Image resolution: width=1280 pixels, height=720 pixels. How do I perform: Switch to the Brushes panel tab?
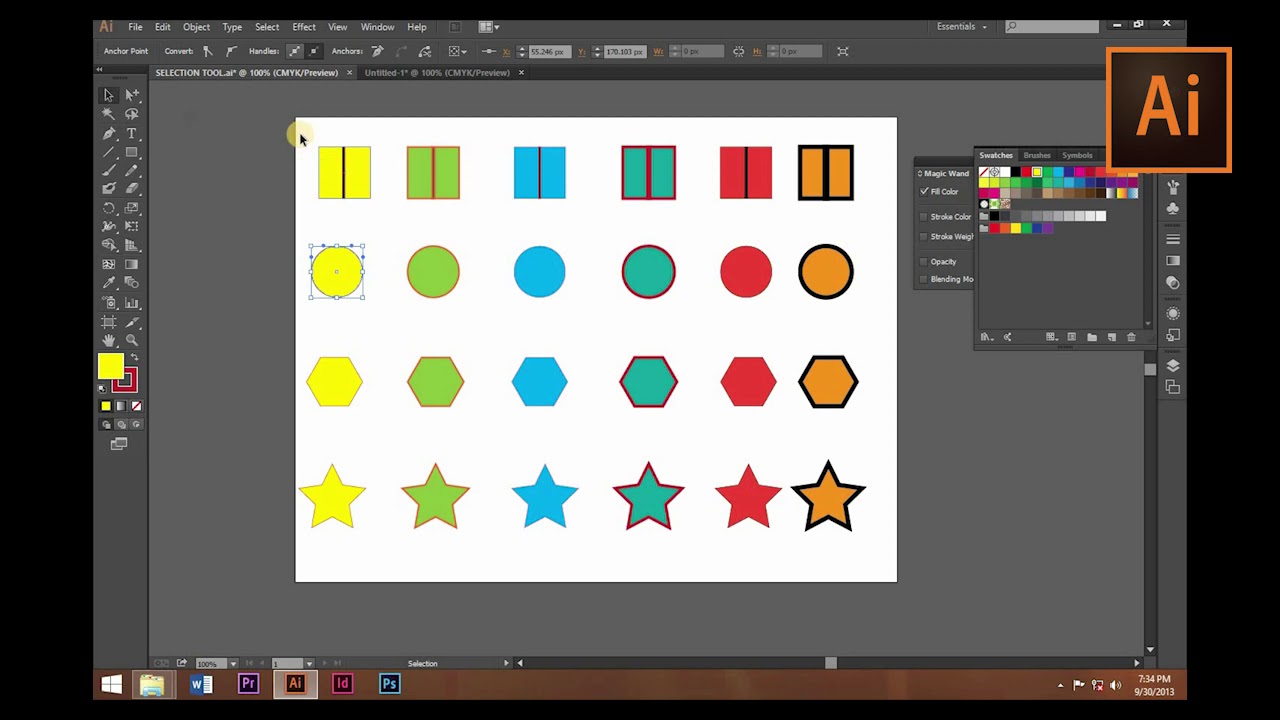(x=1037, y=155)
